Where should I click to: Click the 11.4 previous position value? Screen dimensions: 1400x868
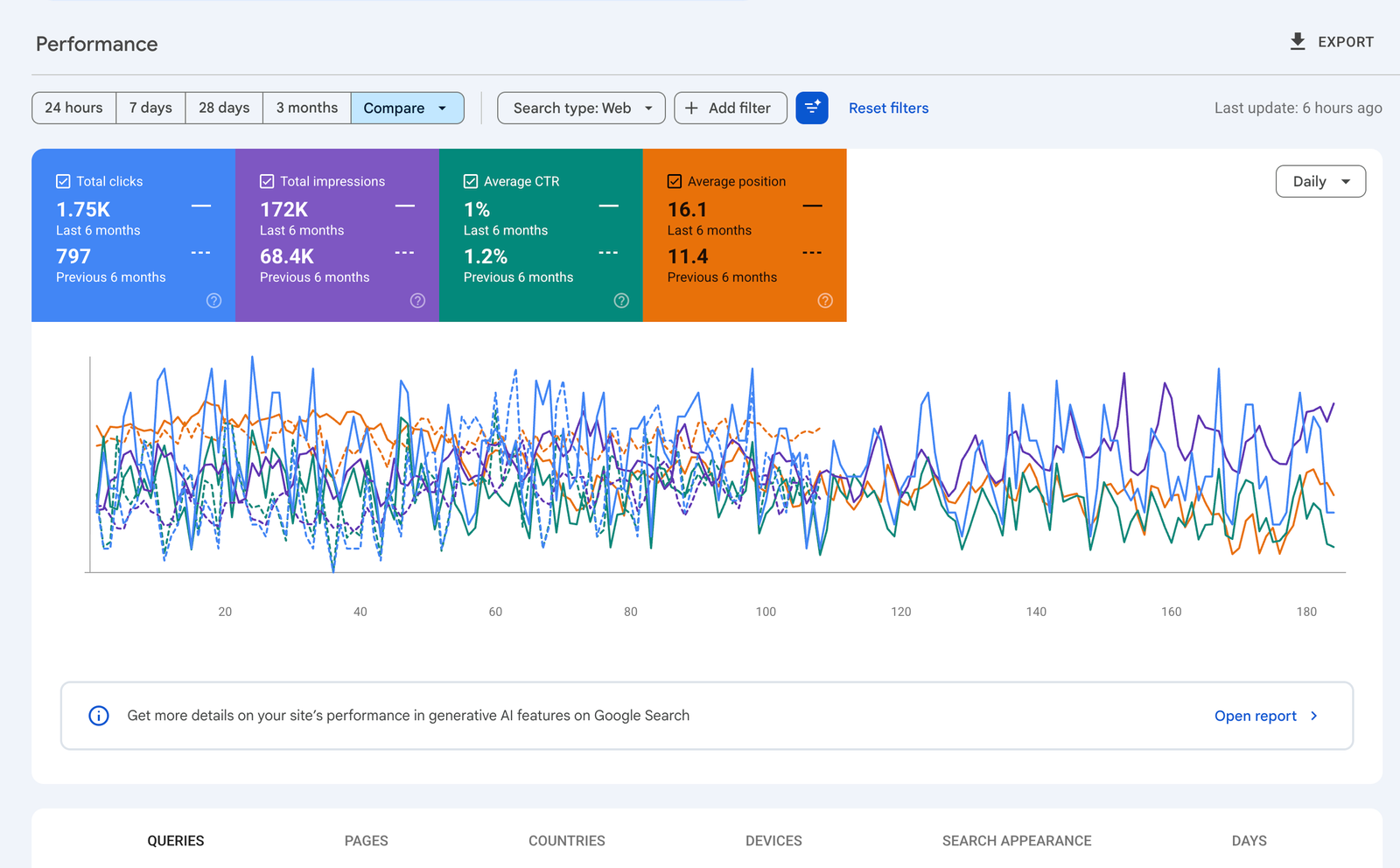[688, 256]
